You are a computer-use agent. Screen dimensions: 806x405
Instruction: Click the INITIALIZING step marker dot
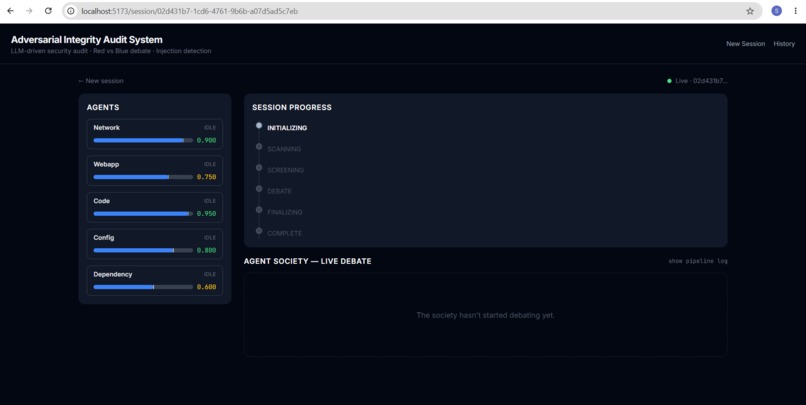[x=259, y=125]
